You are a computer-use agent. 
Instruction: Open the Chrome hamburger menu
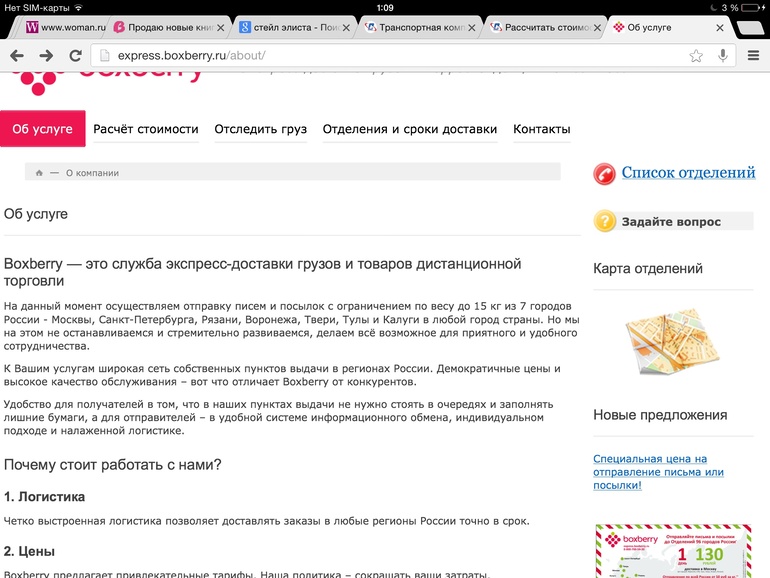[x=753, y=55]
